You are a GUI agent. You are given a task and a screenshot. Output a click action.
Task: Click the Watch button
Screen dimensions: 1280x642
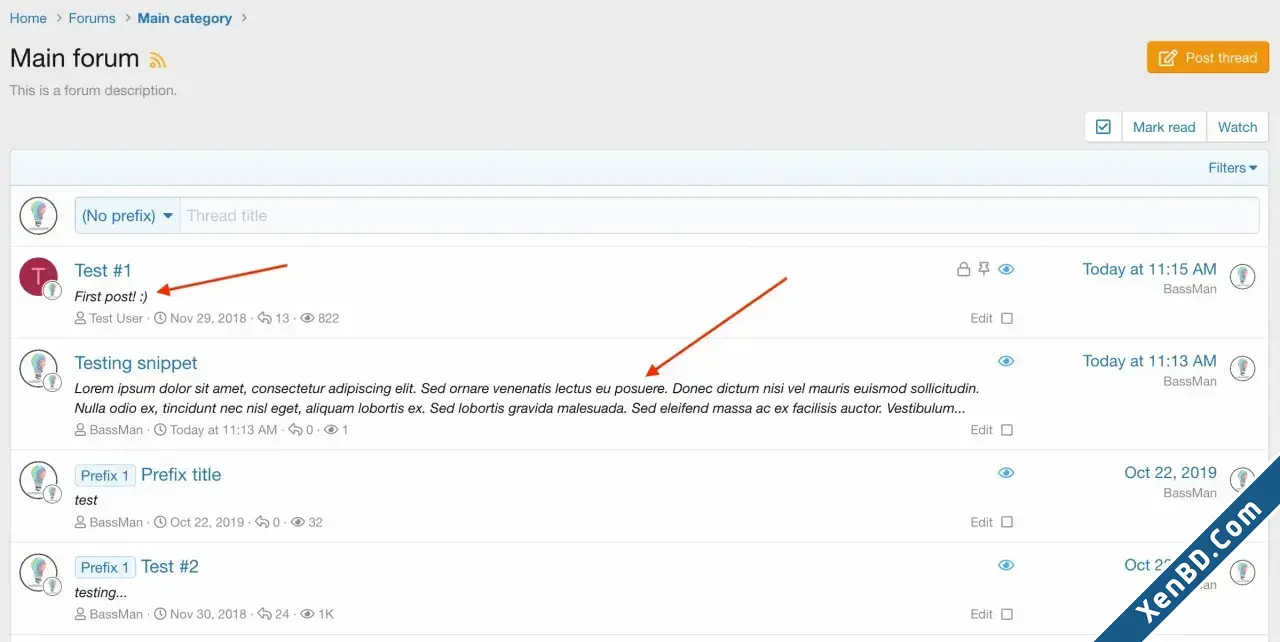[x=1237, y=127]
